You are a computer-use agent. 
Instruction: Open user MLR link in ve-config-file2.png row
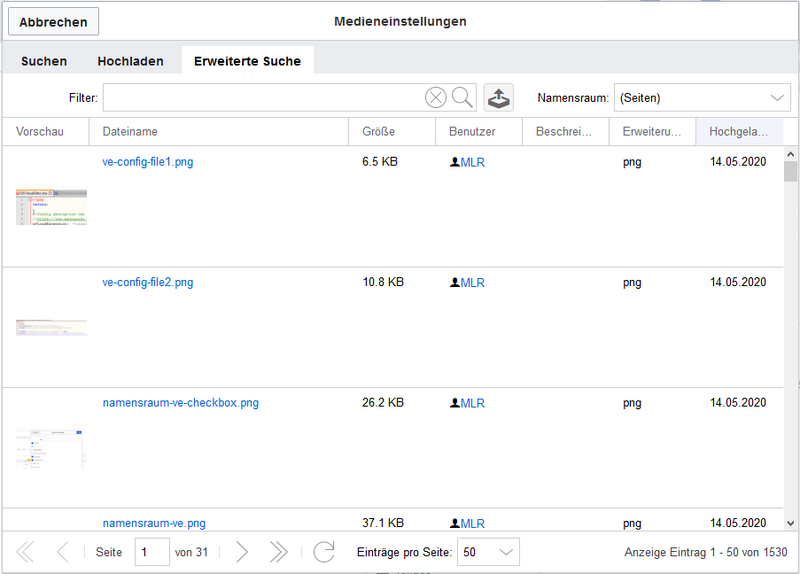[472, 283]
